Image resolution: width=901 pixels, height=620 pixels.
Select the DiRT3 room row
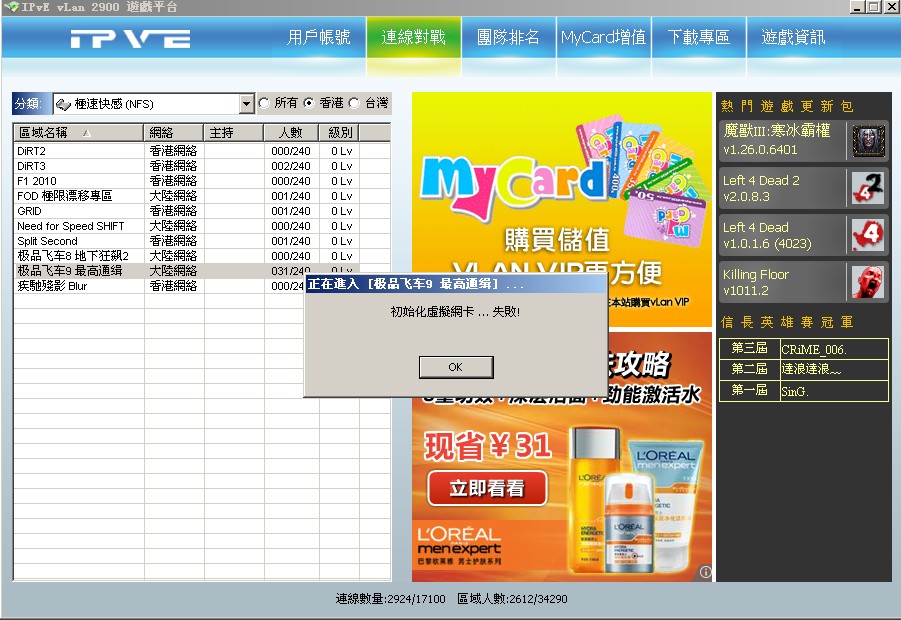(202, 166)
